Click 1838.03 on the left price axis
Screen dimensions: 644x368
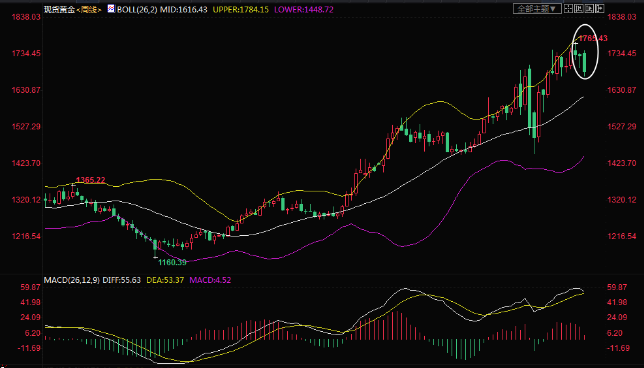26,17
